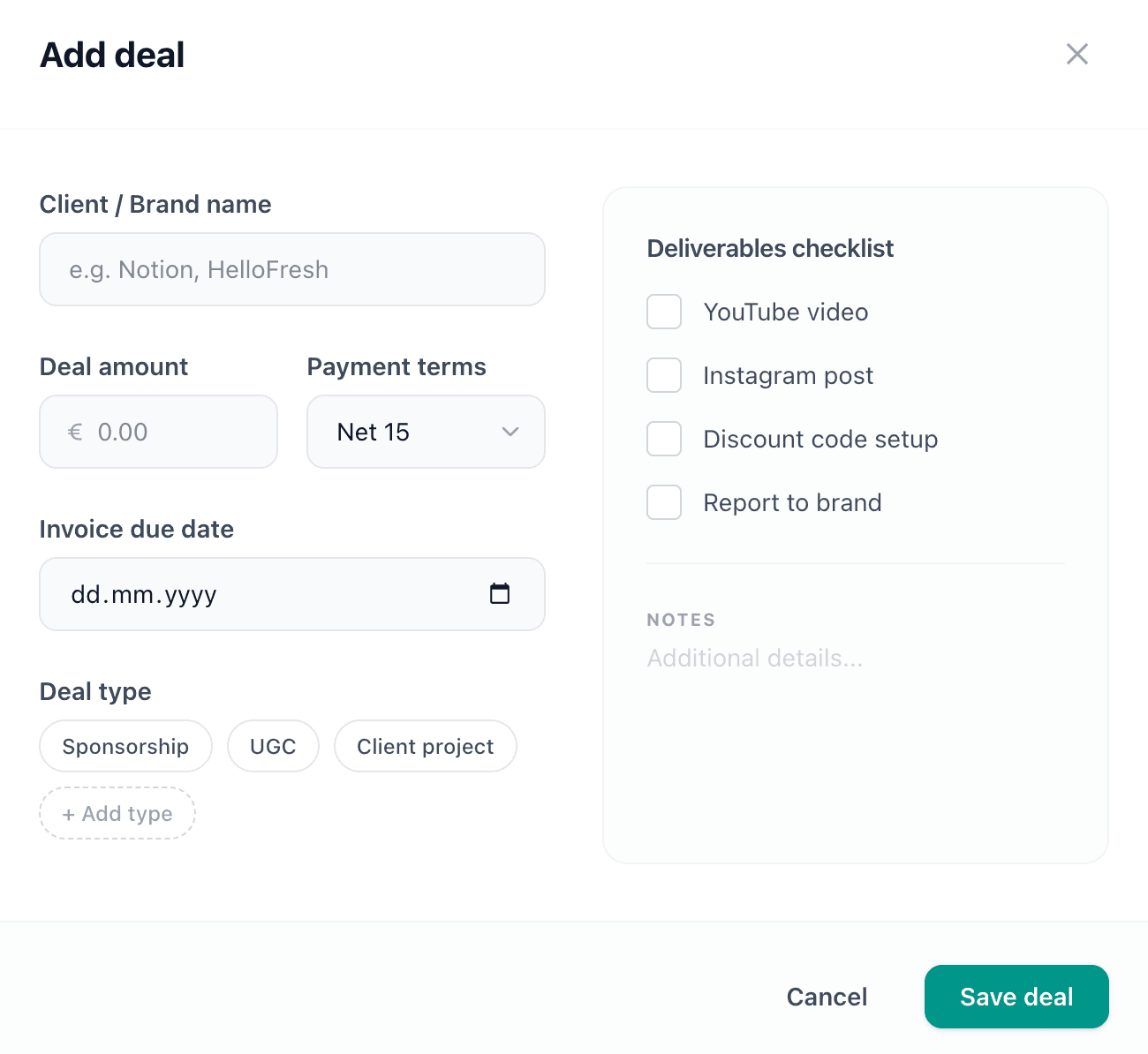Click the Deliverables checklist heading

point(770,248)
